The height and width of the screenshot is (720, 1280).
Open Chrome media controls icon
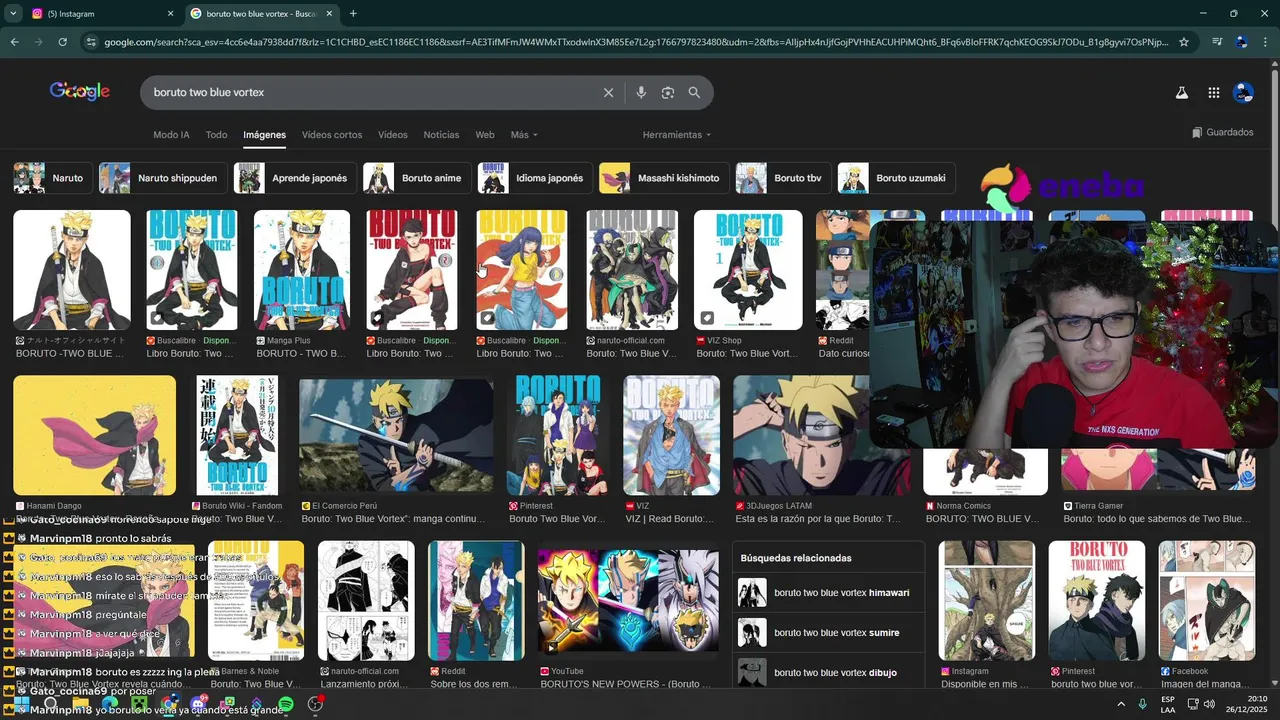point(1217,42)
